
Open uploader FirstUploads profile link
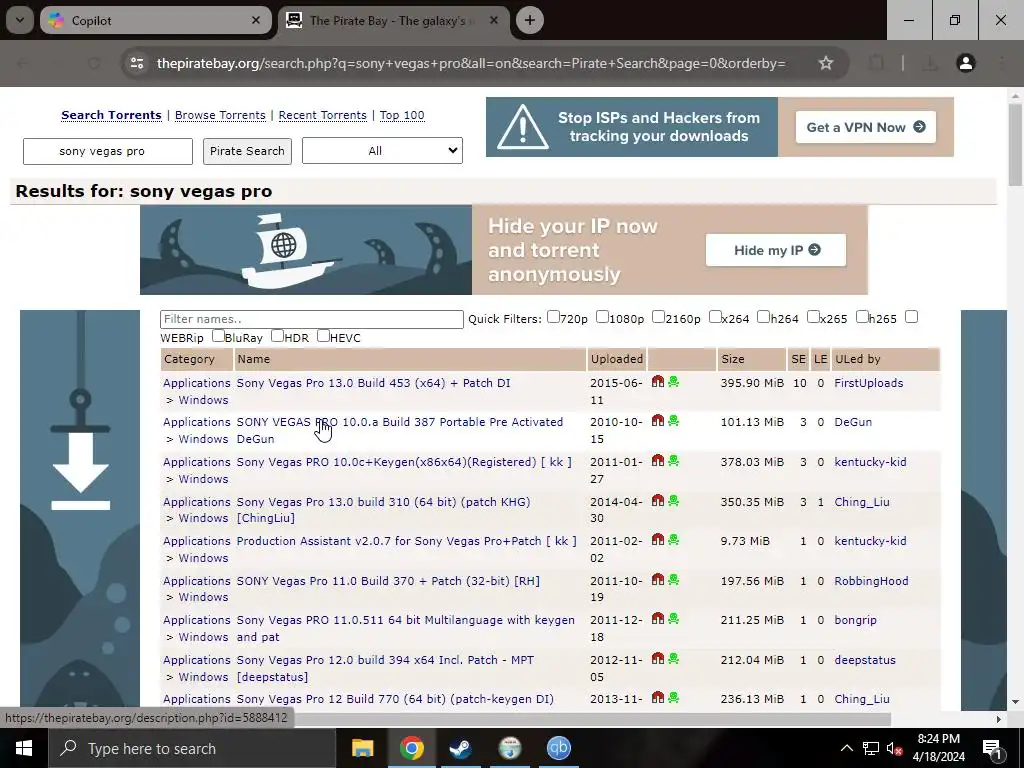869,383
